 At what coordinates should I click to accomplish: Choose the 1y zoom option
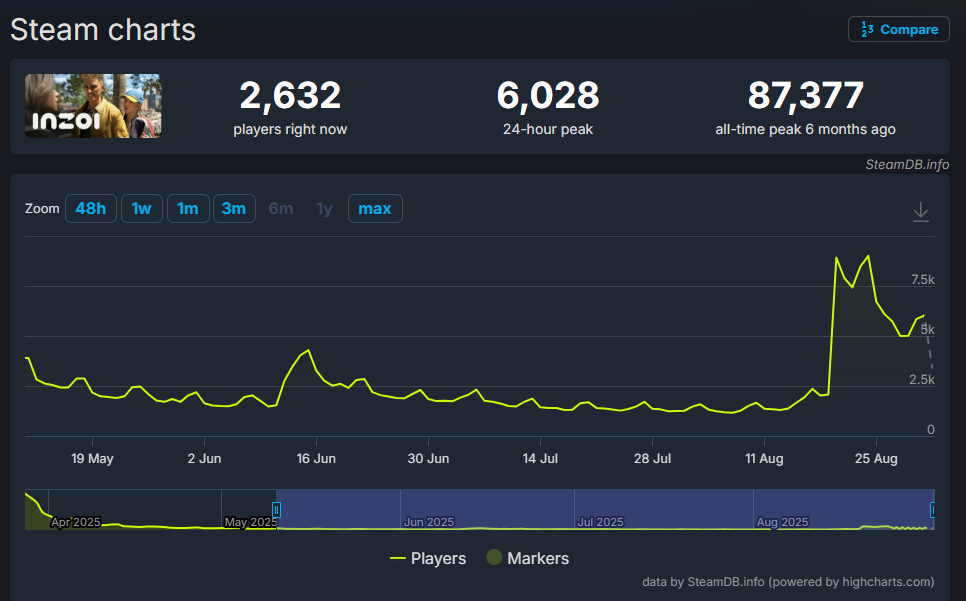(x=325, y=209)
